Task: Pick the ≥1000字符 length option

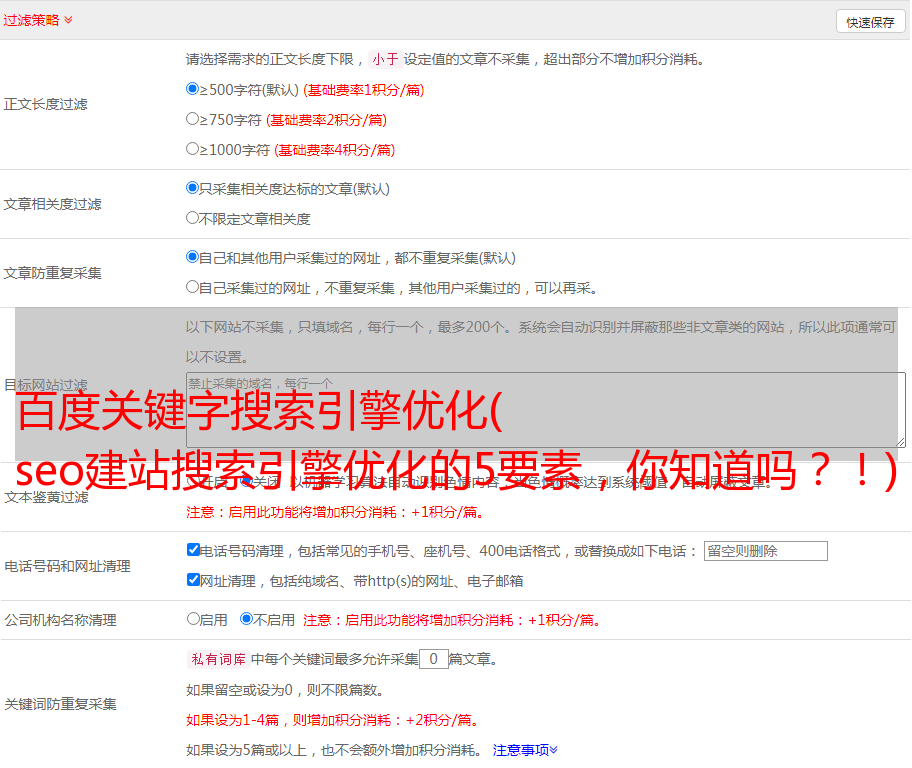Action: (x=192, y=148)
